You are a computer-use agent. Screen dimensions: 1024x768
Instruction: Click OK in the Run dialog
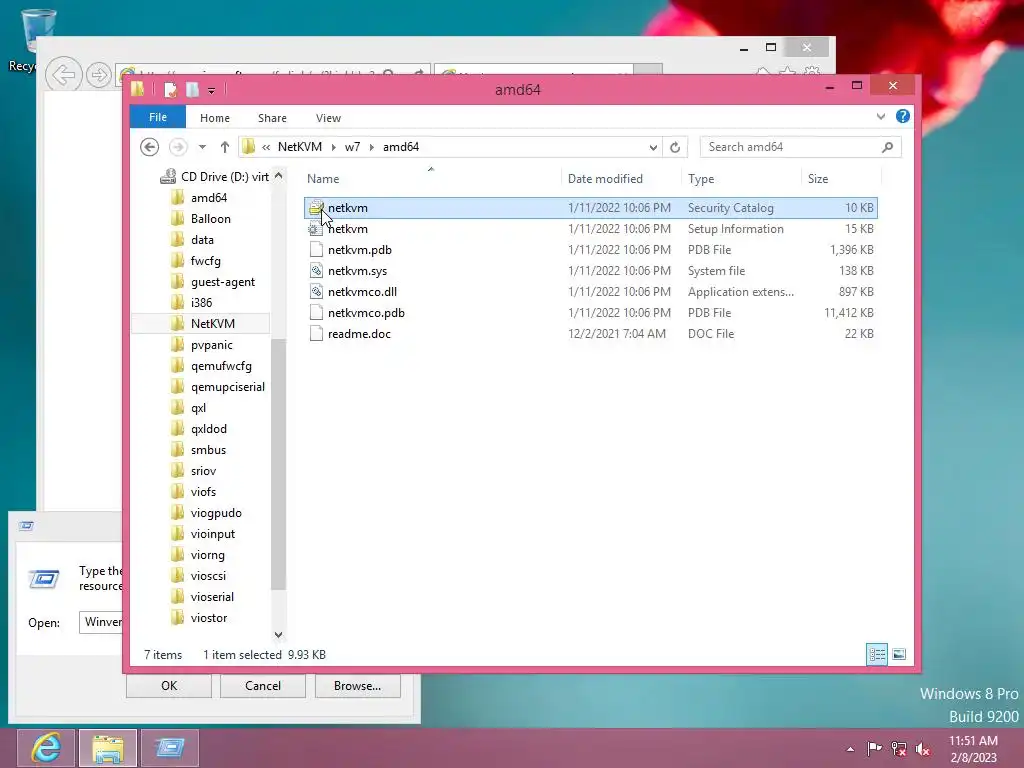pos(169,686)
